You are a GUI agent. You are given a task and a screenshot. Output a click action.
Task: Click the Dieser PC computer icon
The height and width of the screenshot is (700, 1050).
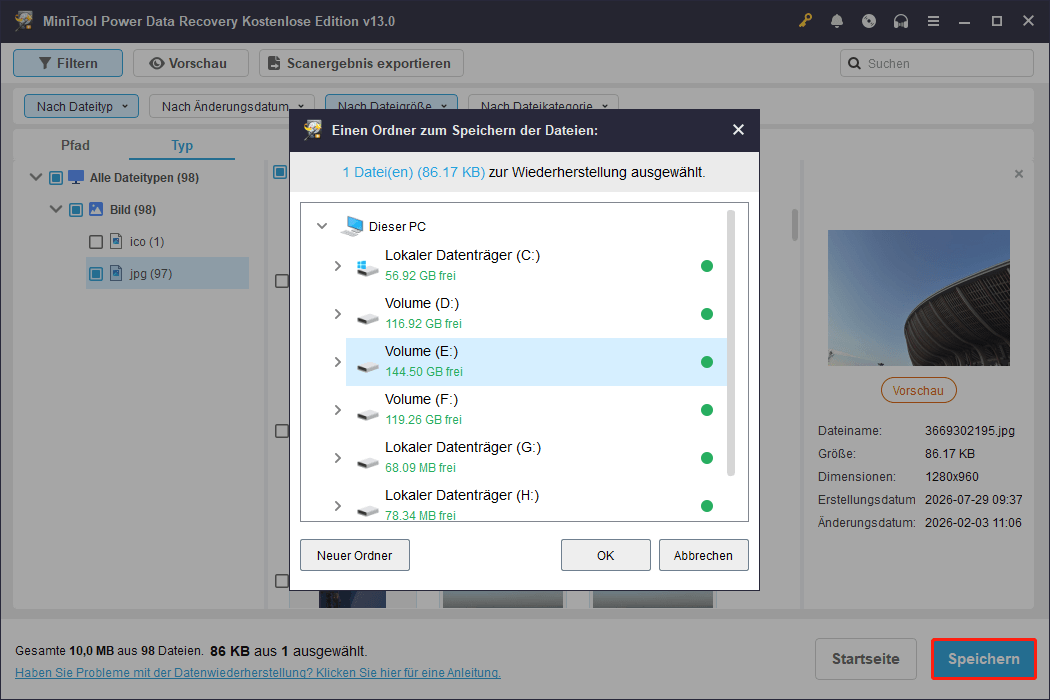(x=352, y=226)
